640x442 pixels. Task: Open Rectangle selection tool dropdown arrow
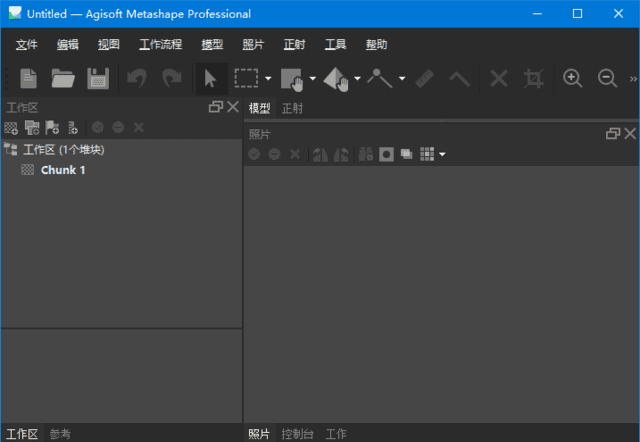tap(268, 78)
